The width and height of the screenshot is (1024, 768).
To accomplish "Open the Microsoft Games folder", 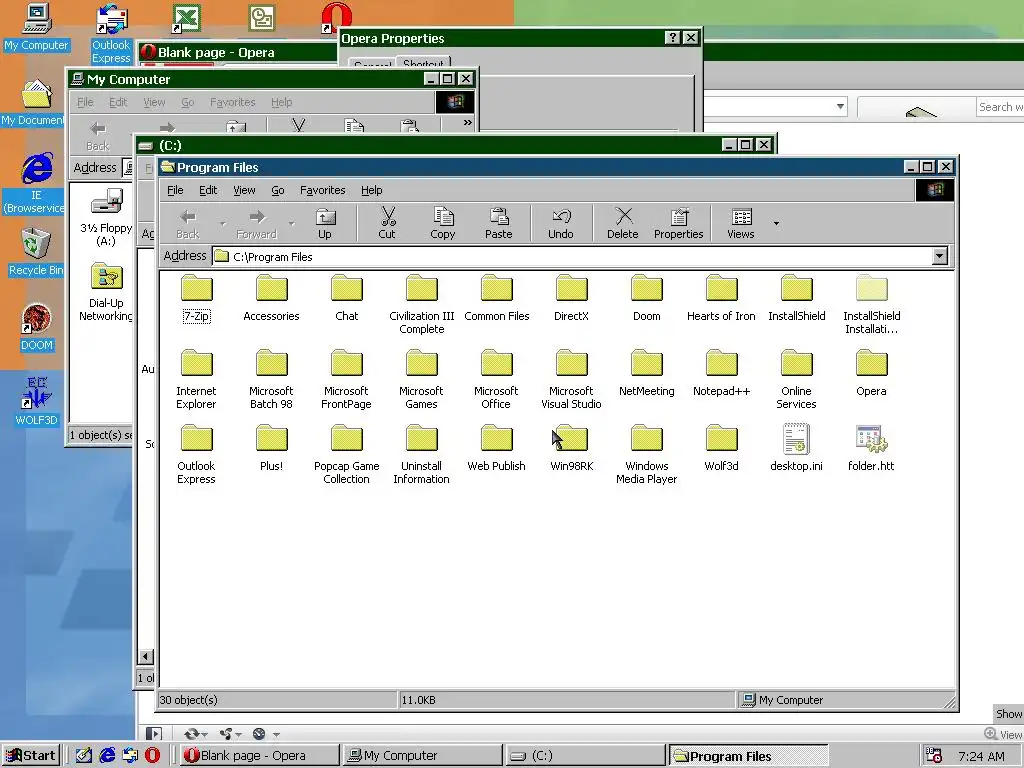I will [421, 379].
